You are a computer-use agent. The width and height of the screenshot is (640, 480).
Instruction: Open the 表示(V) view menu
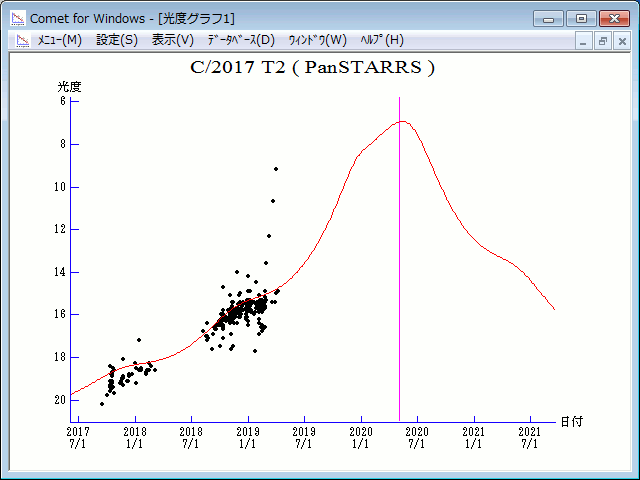[172, 40]
